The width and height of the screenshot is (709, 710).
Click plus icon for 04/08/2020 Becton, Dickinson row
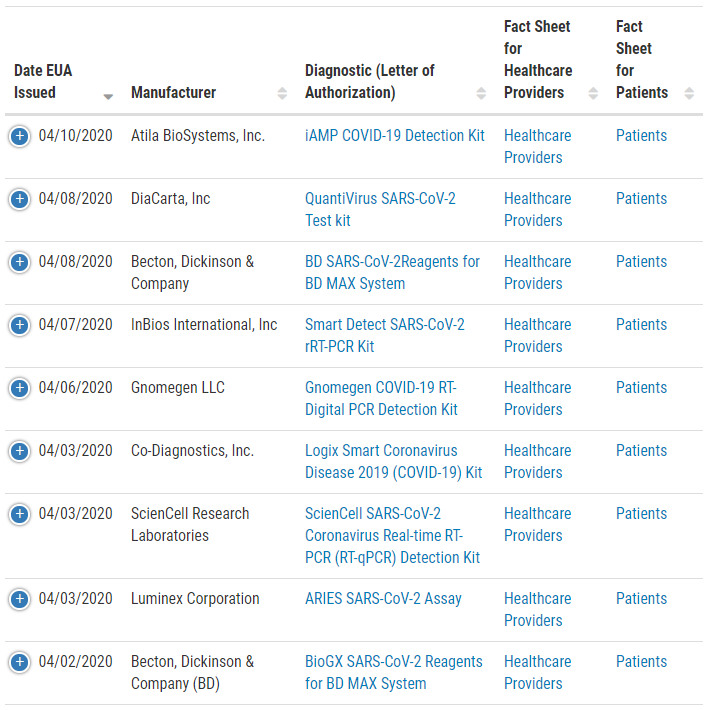pos(19,262)
